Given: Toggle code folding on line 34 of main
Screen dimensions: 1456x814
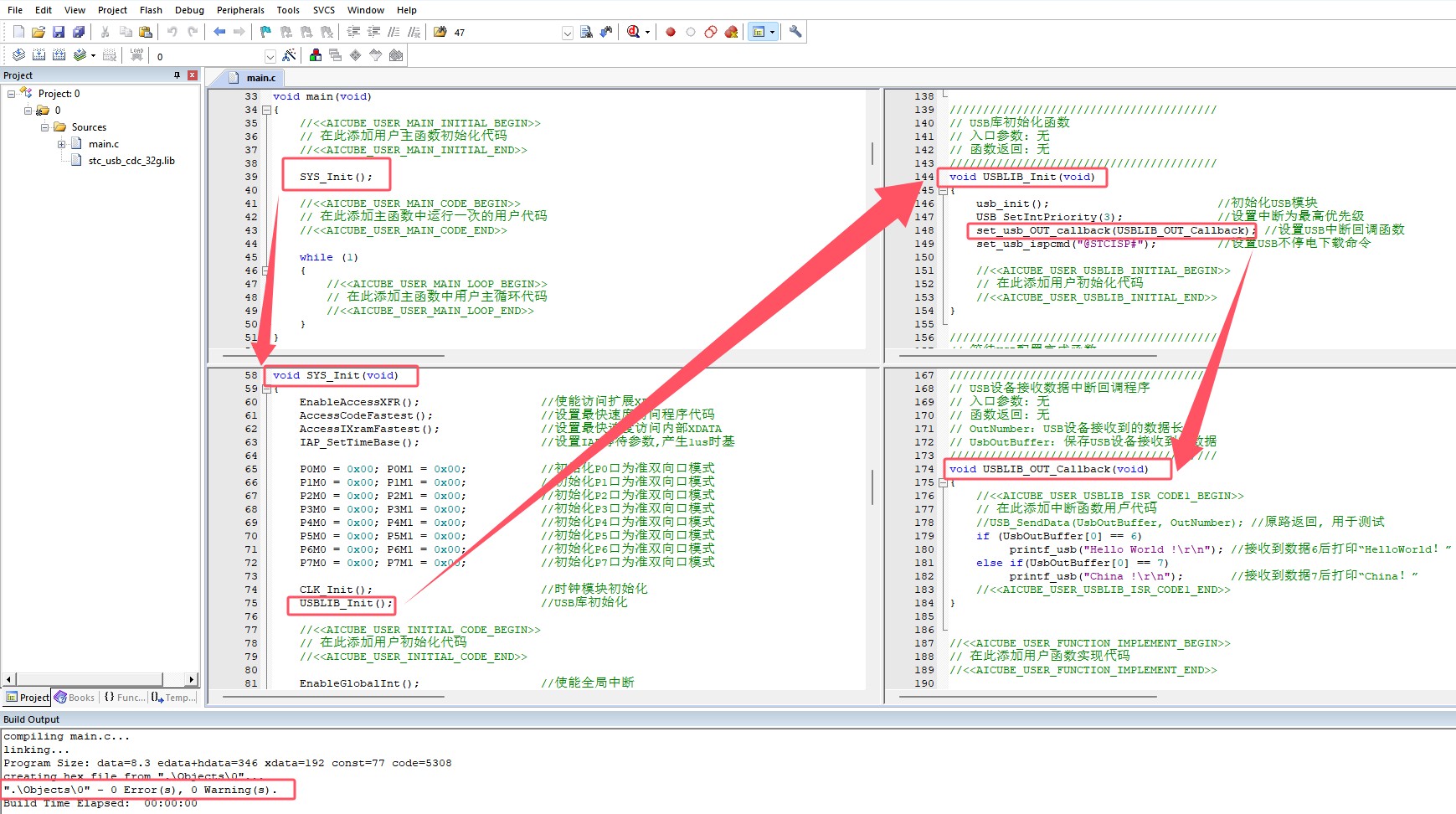Looking at the screenshot, I should 266,110.
